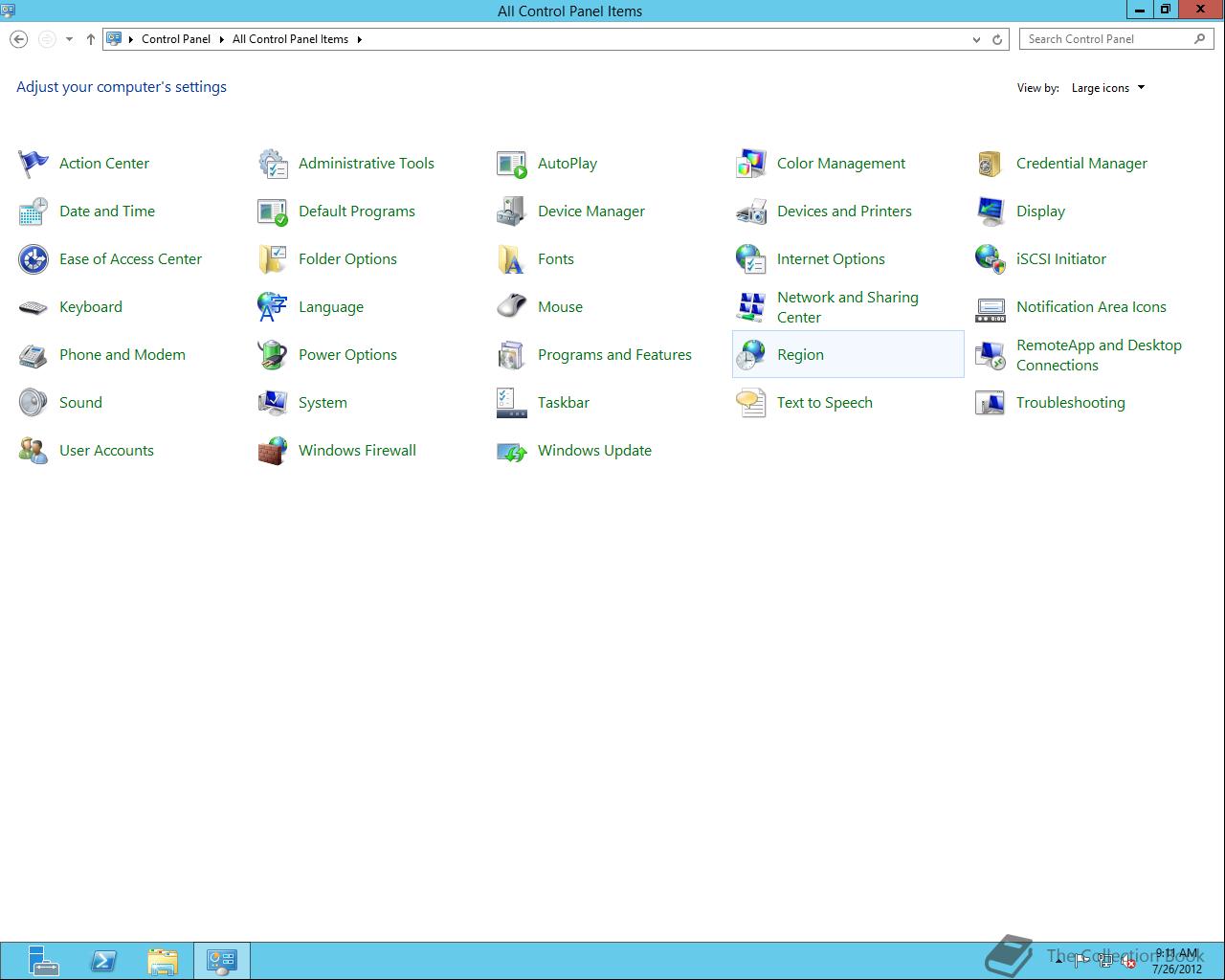Open the RemoteApp and Desktop Connections icon
Screen dimensions: 1225x980
pyautogui.click(x=991, y=355)
